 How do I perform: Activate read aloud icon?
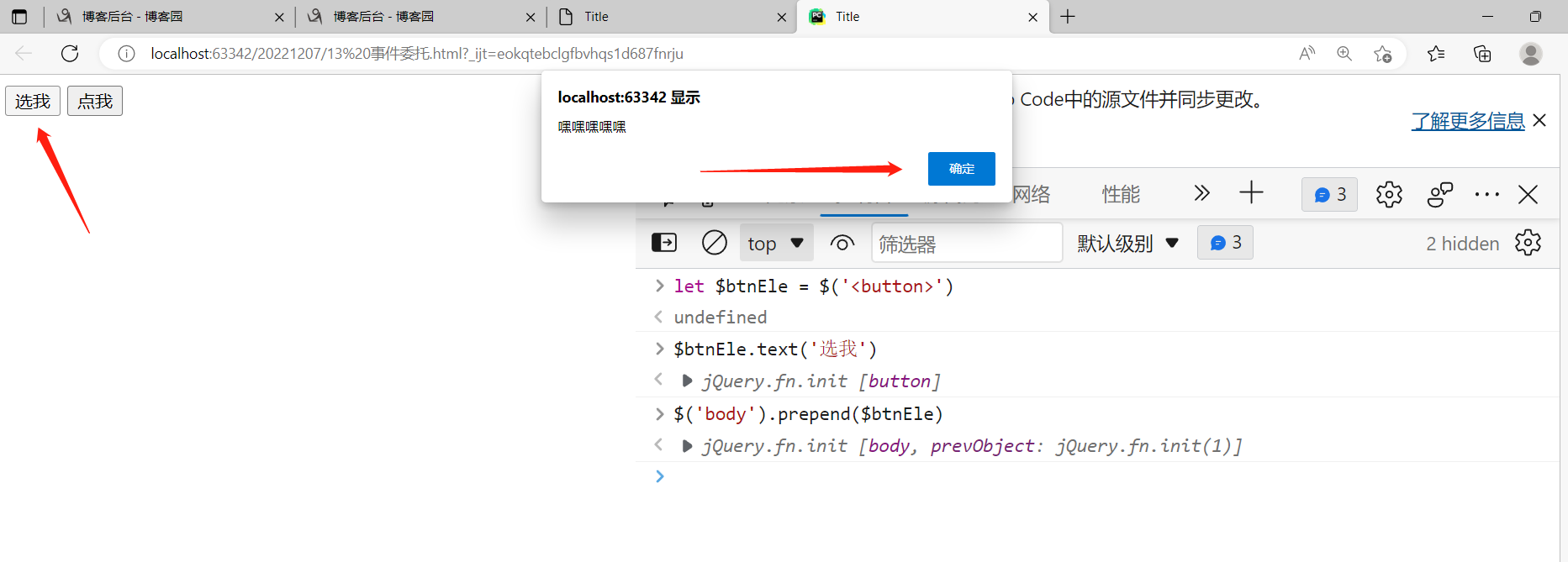click(1307, 54)
